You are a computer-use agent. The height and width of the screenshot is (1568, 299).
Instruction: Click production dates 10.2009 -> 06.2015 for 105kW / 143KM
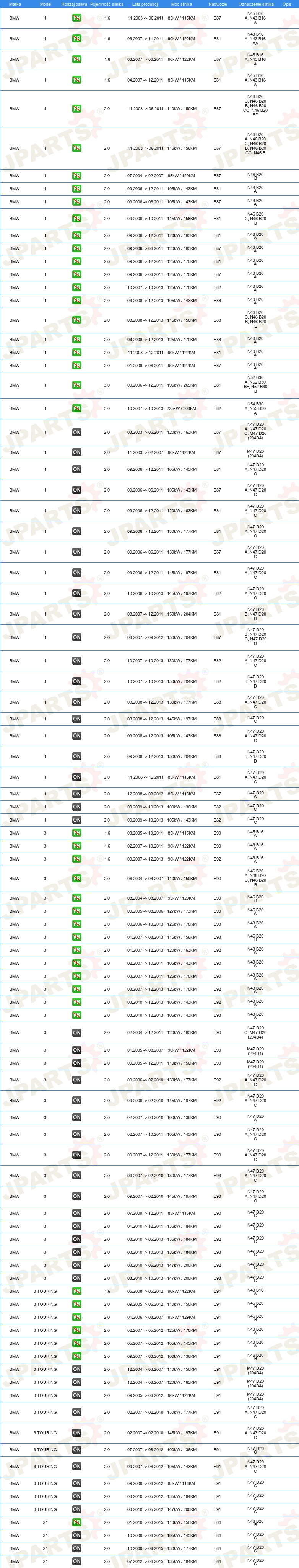(145, 1536)
